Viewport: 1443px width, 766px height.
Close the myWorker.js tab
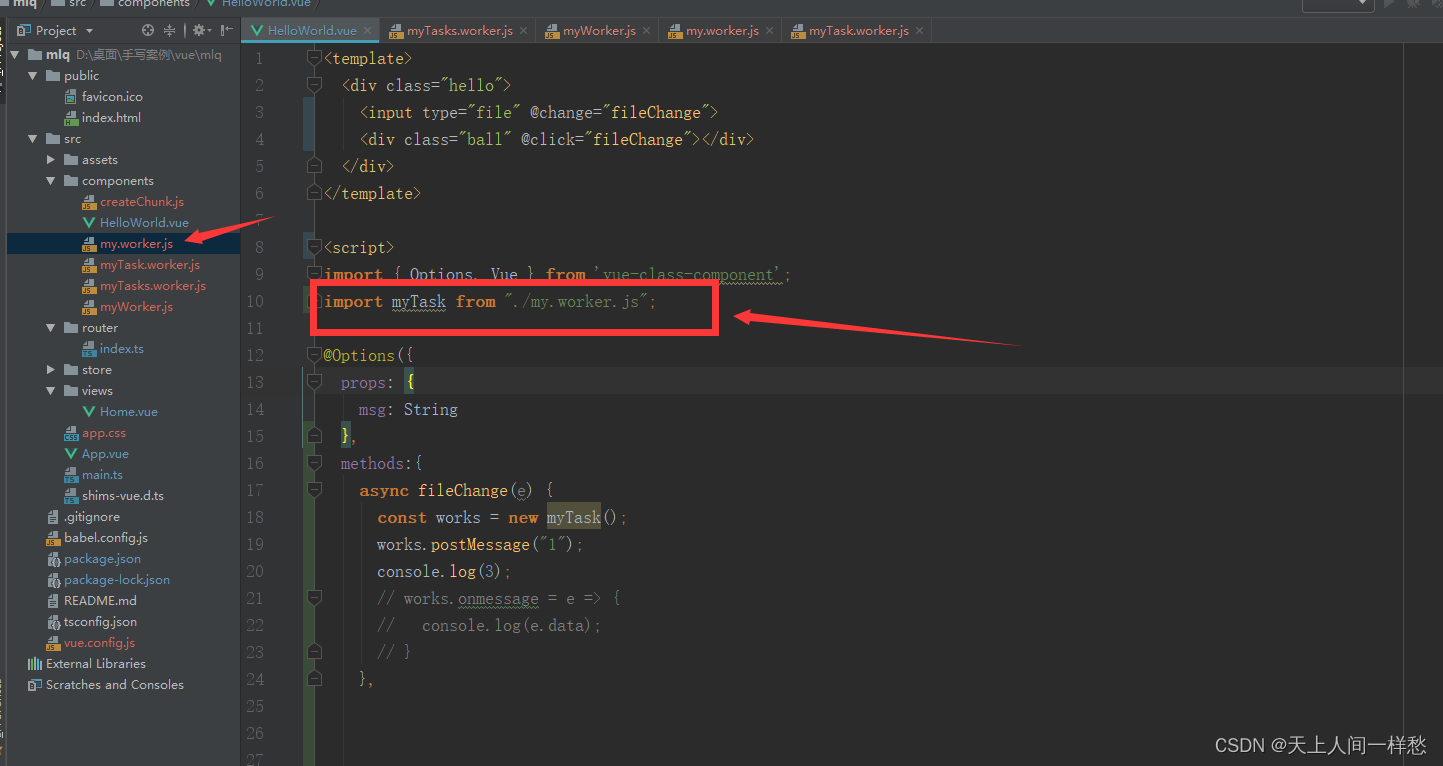647,31
